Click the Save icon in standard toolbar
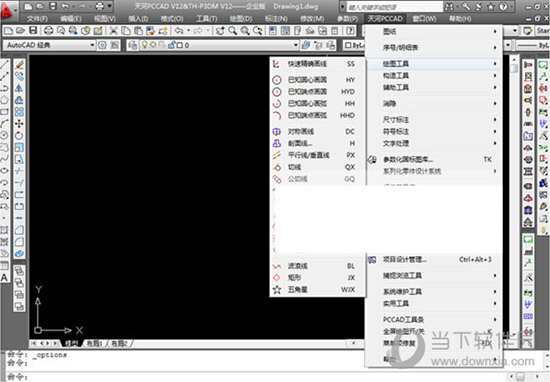 pyautogui.click(x=33, y=31)
